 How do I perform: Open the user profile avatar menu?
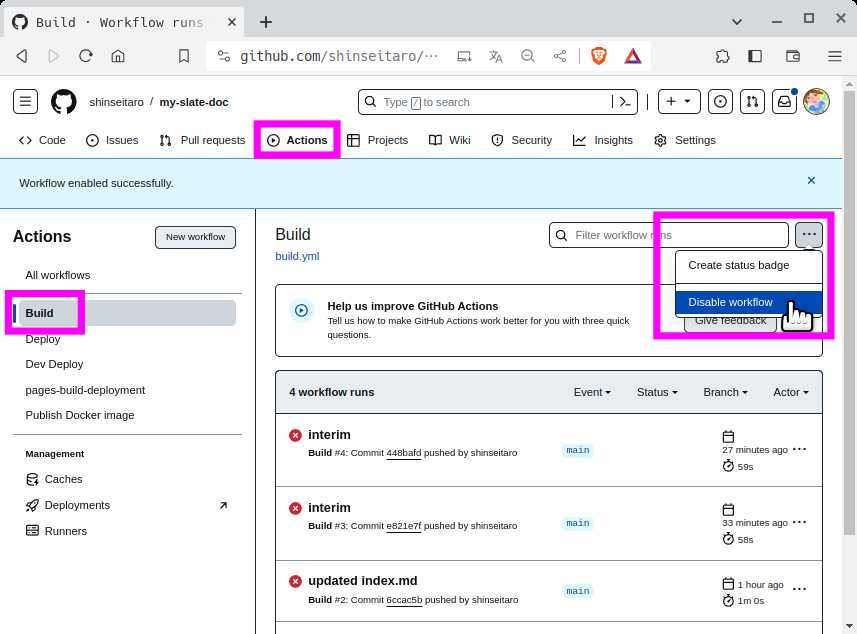point(816,102)
